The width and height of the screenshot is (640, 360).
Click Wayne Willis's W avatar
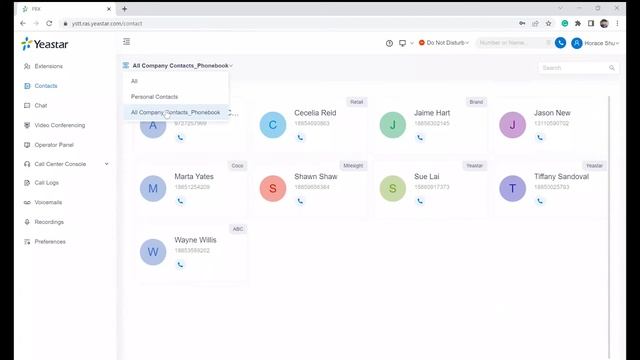(153, 252)
